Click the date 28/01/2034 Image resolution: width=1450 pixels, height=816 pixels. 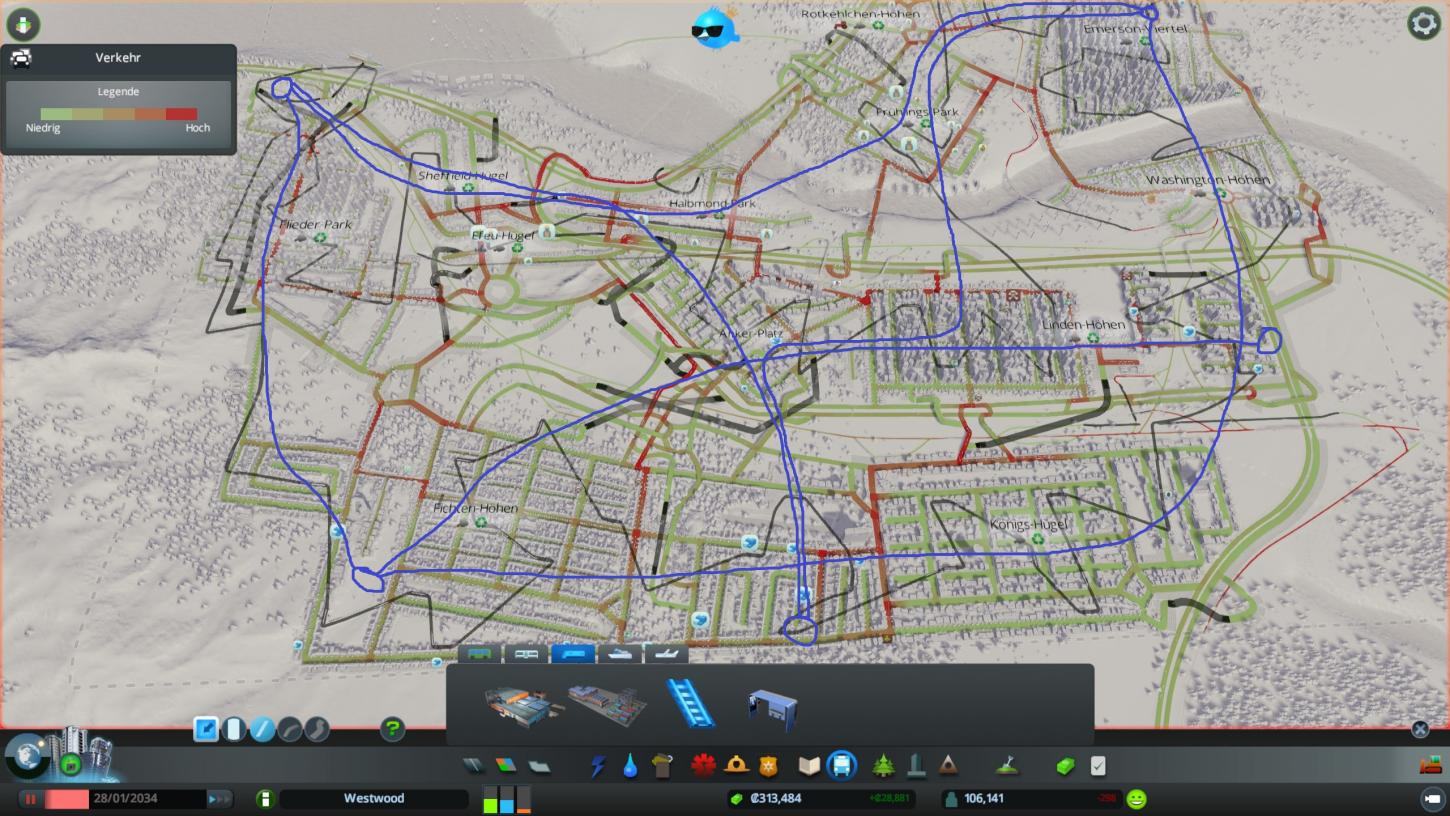pos(125,798)
